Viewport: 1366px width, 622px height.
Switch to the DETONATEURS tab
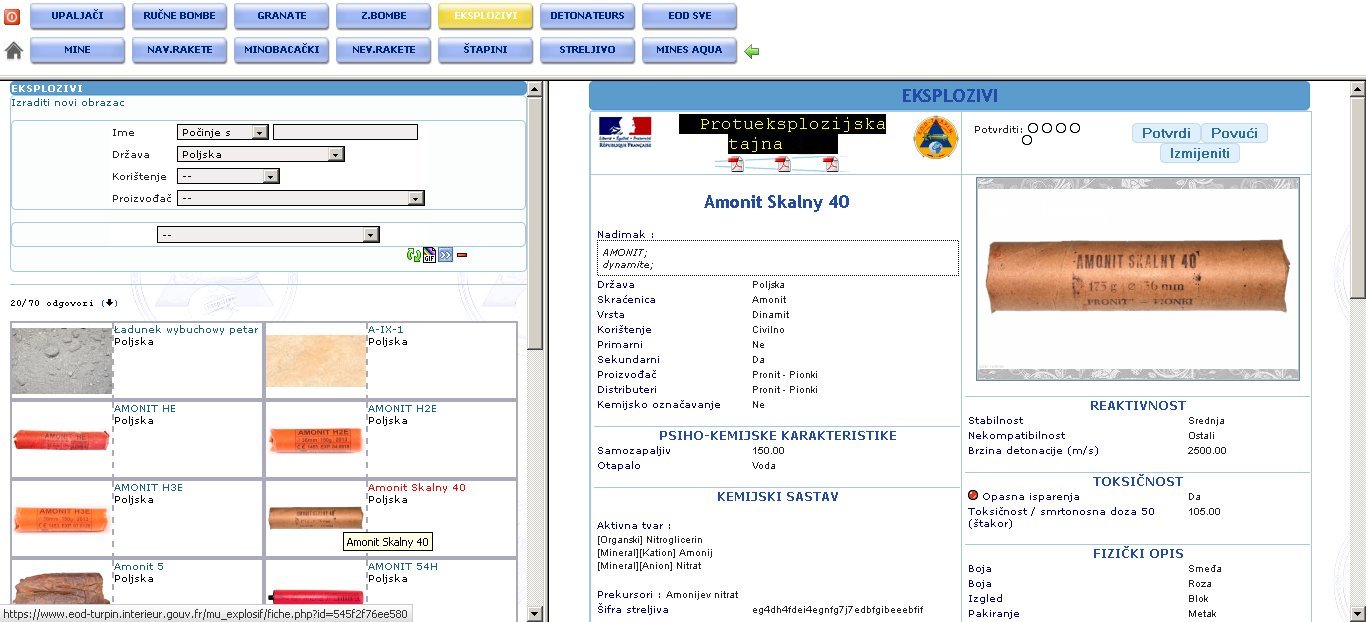[x=588, y=16]
